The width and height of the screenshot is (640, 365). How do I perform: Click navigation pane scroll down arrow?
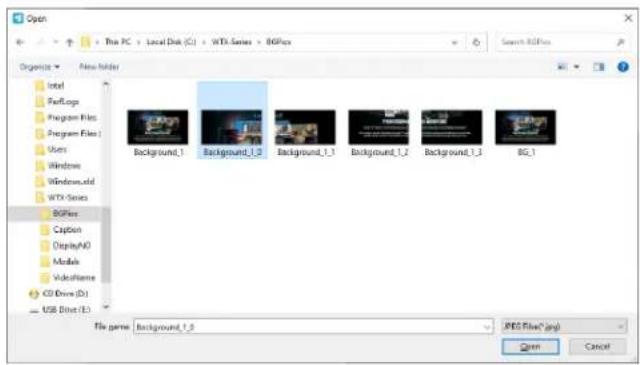pos(106,307)
